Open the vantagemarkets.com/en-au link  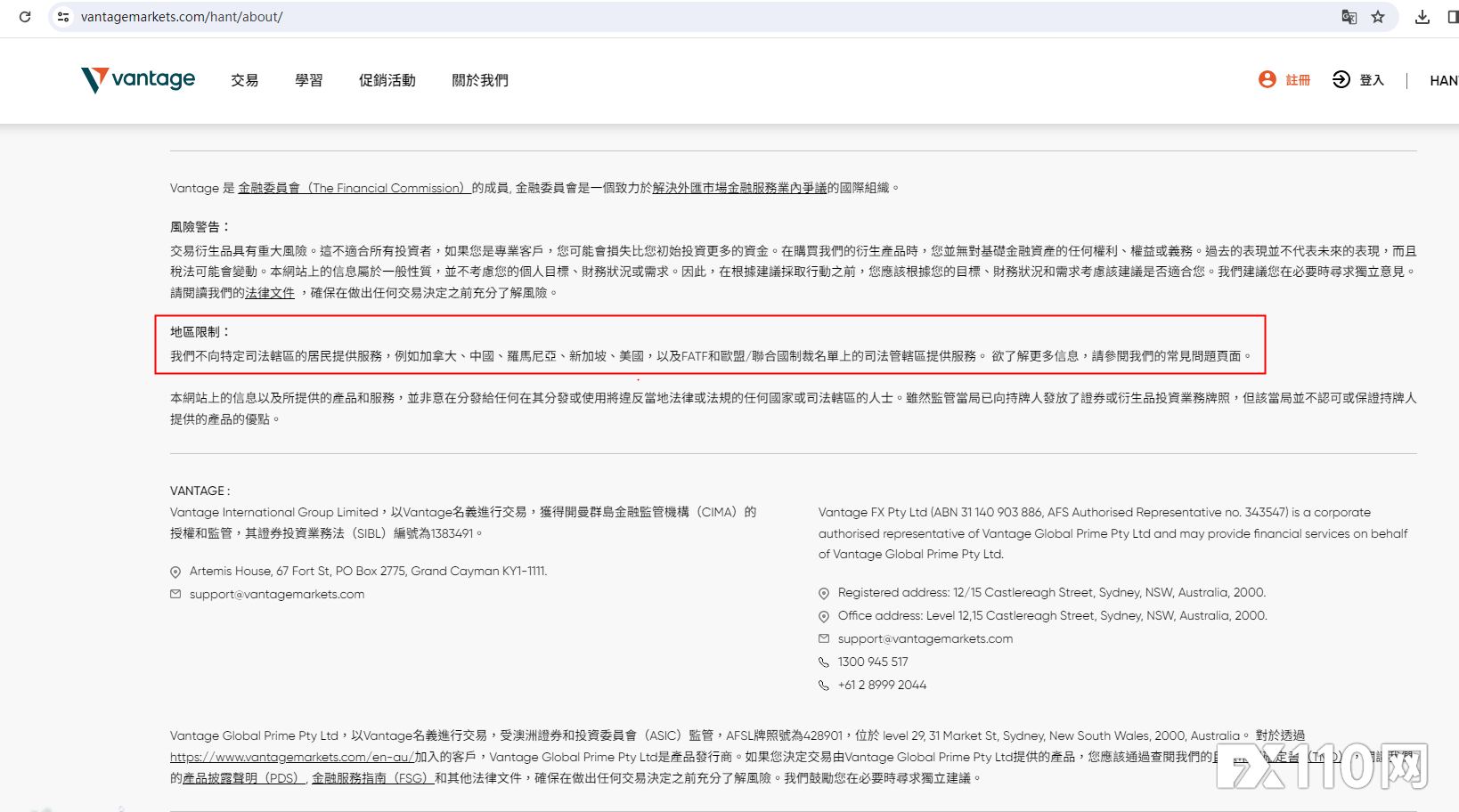coord(292,757)
